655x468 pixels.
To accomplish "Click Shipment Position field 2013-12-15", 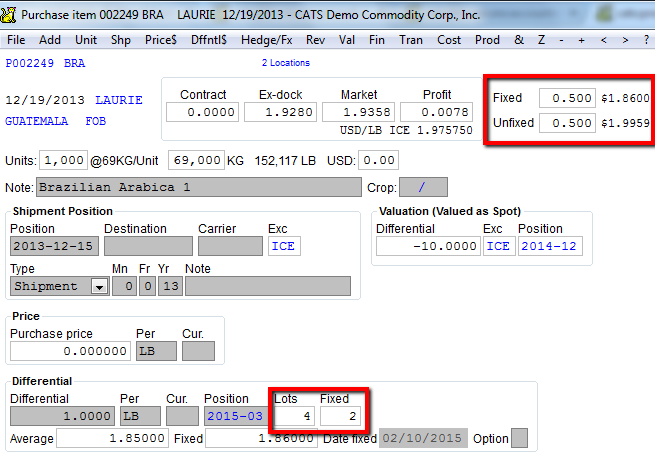I will click(54, 246).
